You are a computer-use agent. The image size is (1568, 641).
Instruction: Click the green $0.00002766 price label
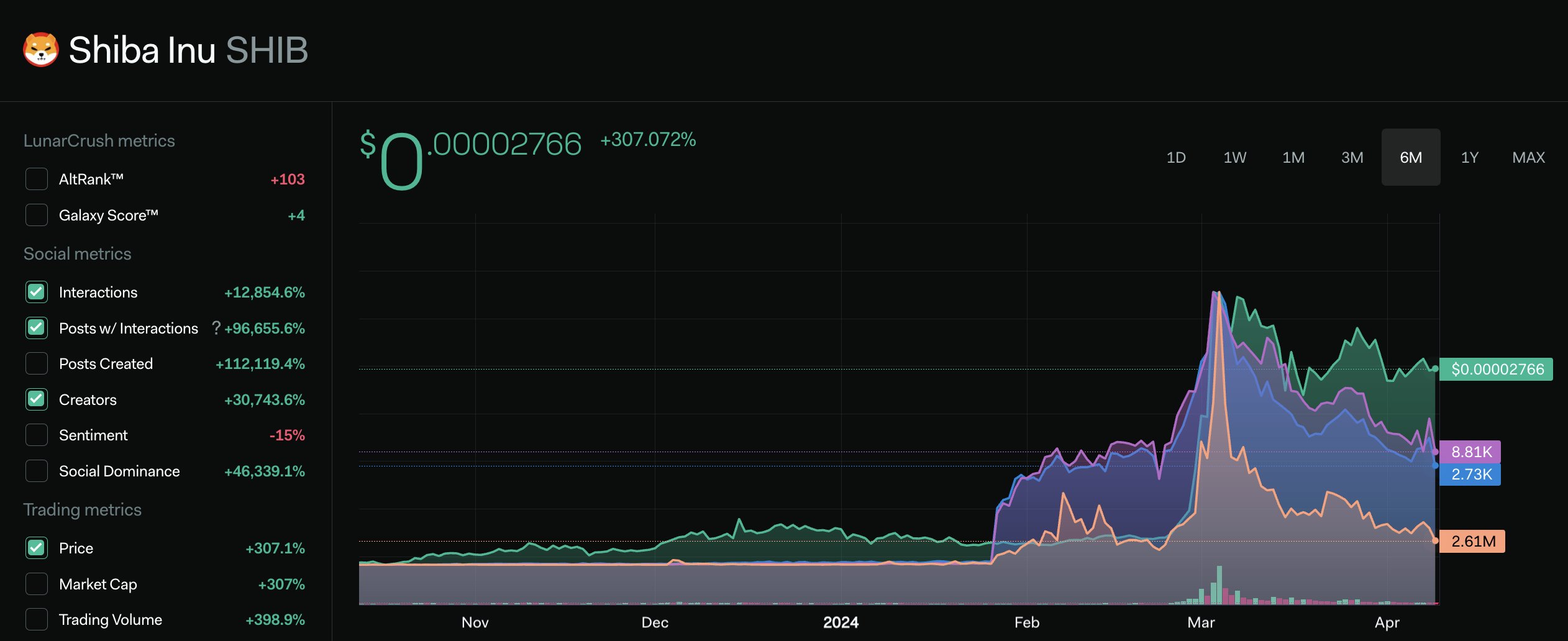(x=1496, y=369)
